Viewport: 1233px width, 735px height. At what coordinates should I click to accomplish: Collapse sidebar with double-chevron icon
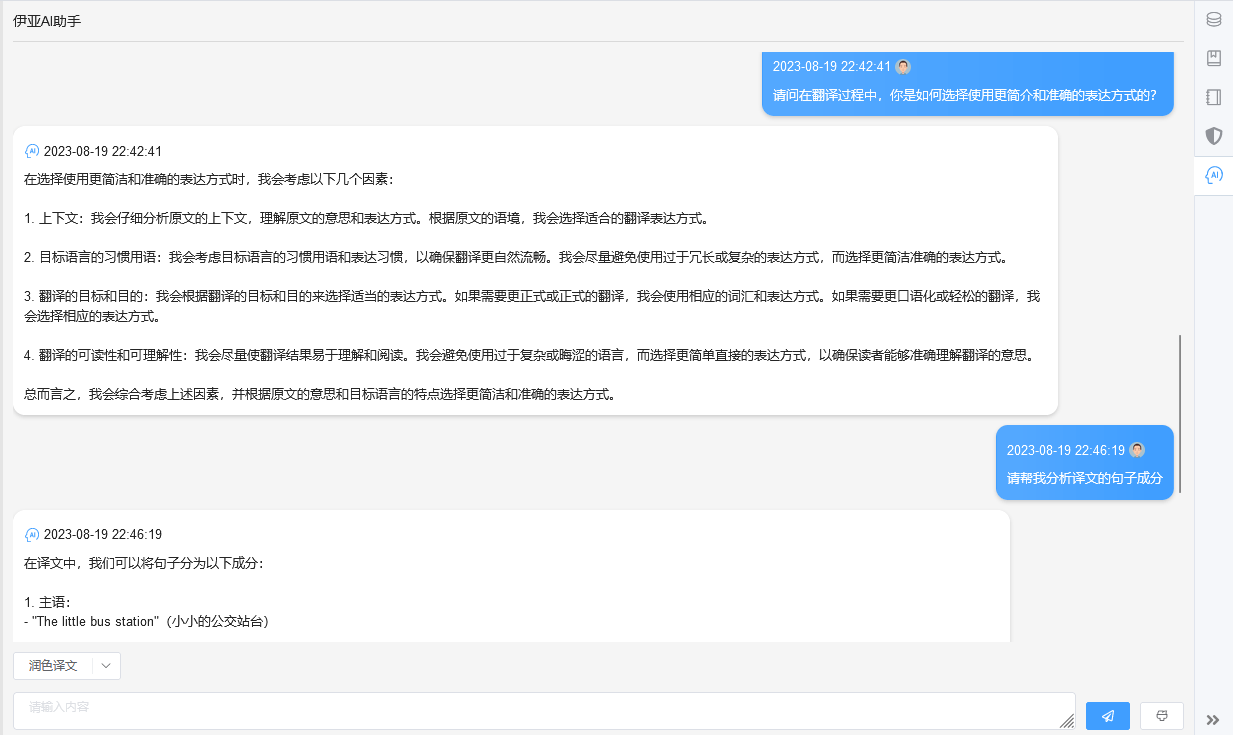(1213, 719)
